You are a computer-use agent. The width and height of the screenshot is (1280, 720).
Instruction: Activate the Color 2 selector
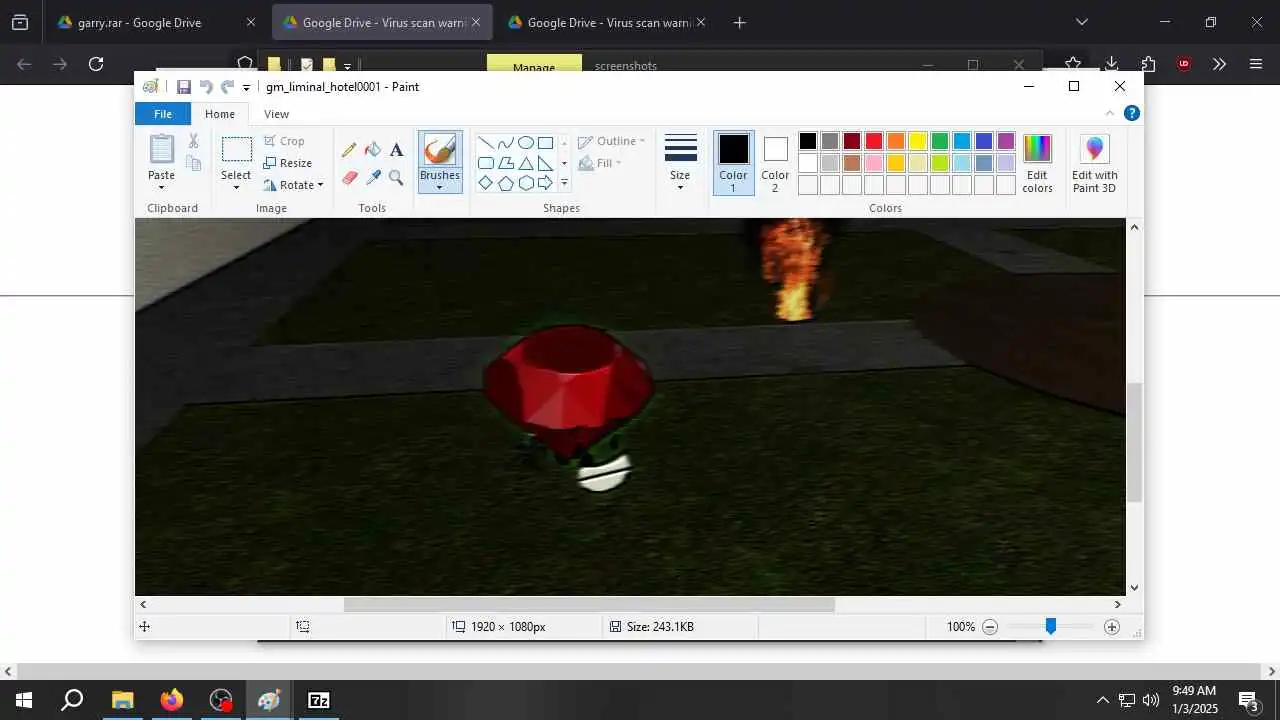(x=775, y=164)
